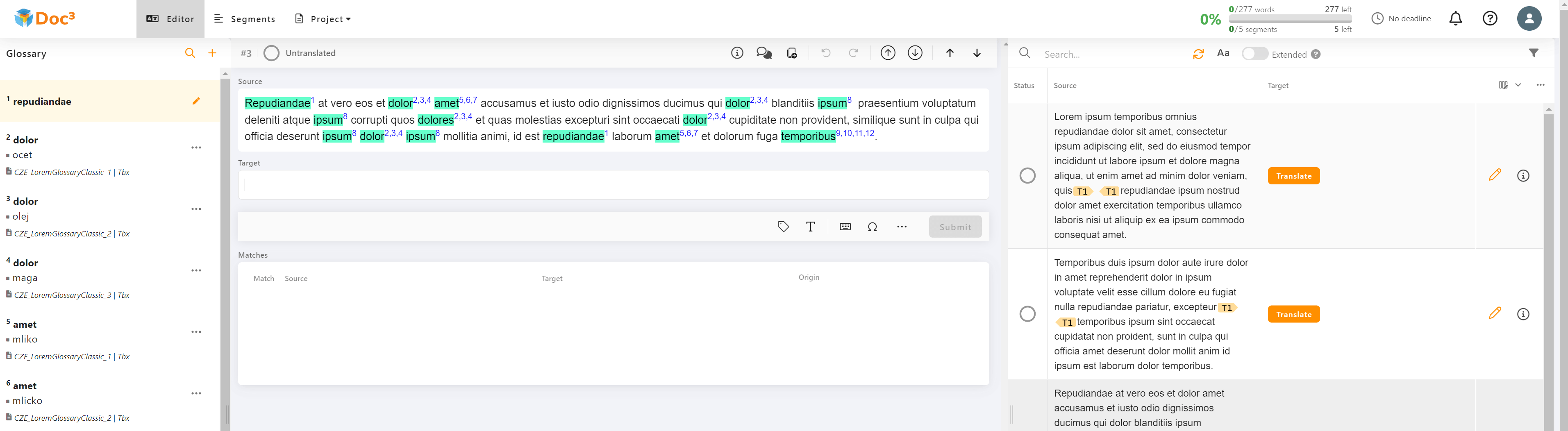
Task: Toggle status circle of 'Temporibus duis ipsum' segment
Action: (x=1027, y=313)
